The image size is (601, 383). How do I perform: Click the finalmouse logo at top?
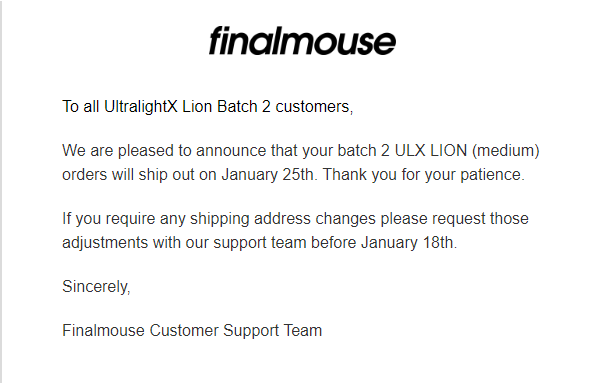(302, 41)
